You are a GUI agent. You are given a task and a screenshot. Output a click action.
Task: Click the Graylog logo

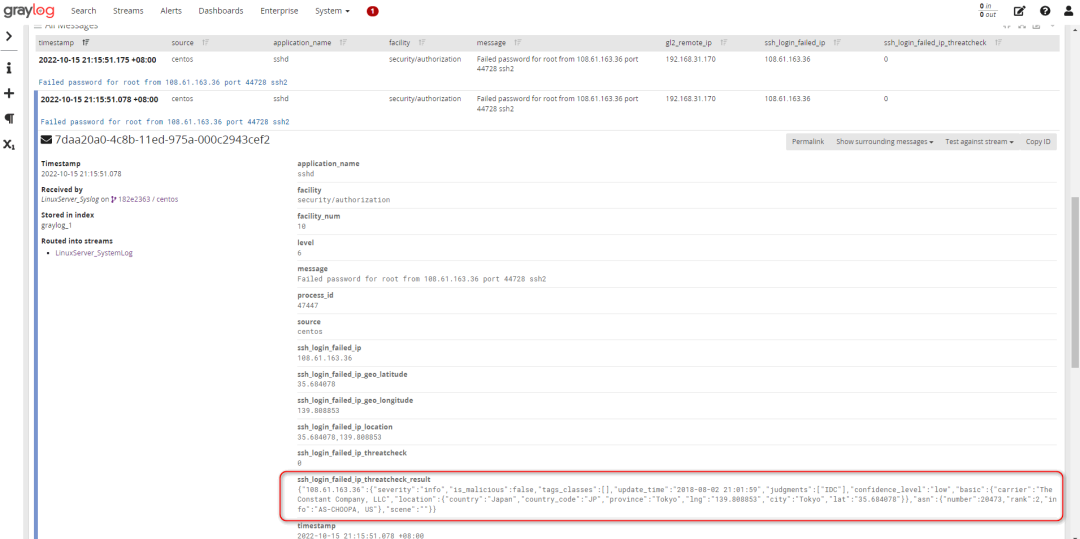30,11
